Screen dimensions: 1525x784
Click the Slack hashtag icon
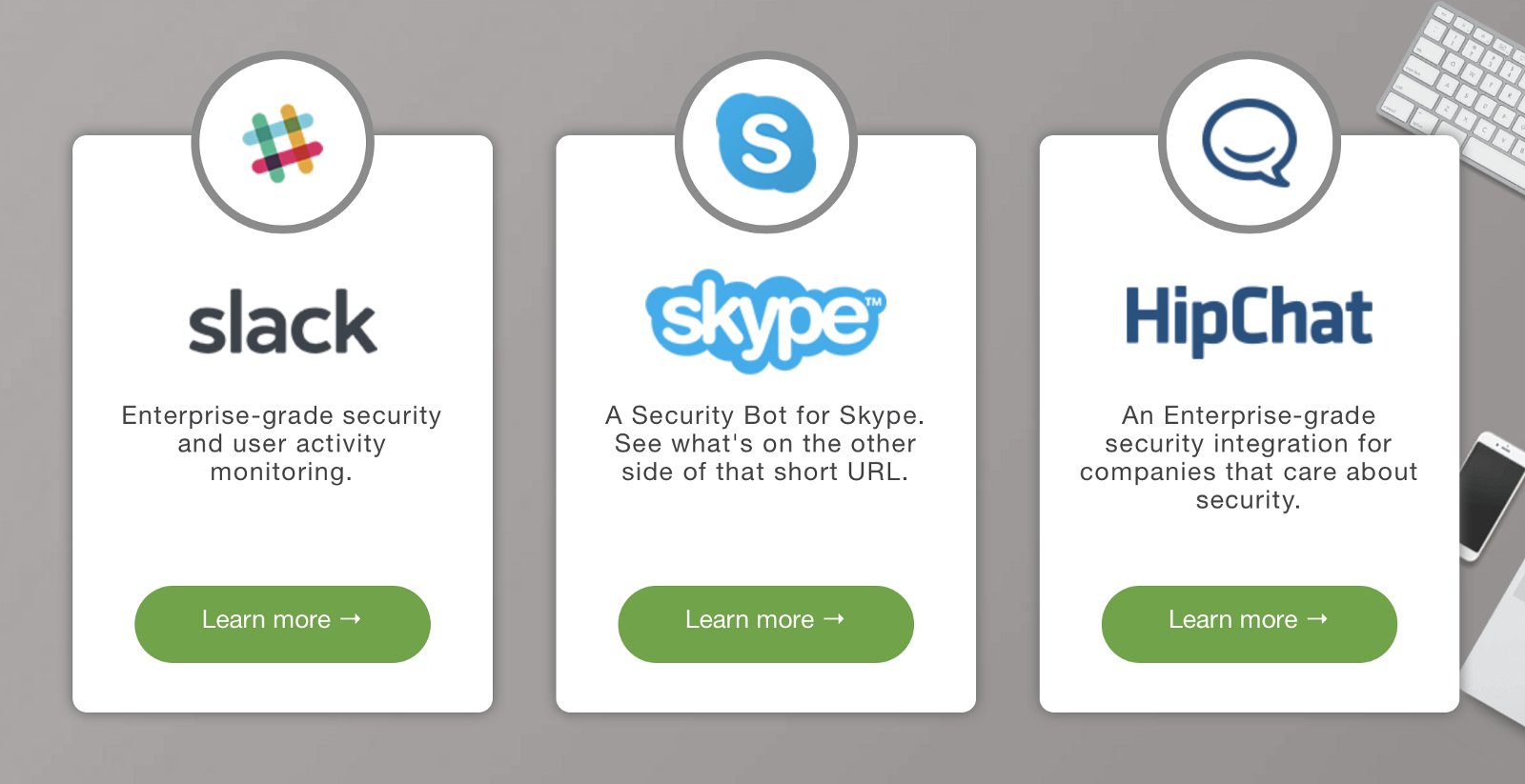(x=282, y=144)
